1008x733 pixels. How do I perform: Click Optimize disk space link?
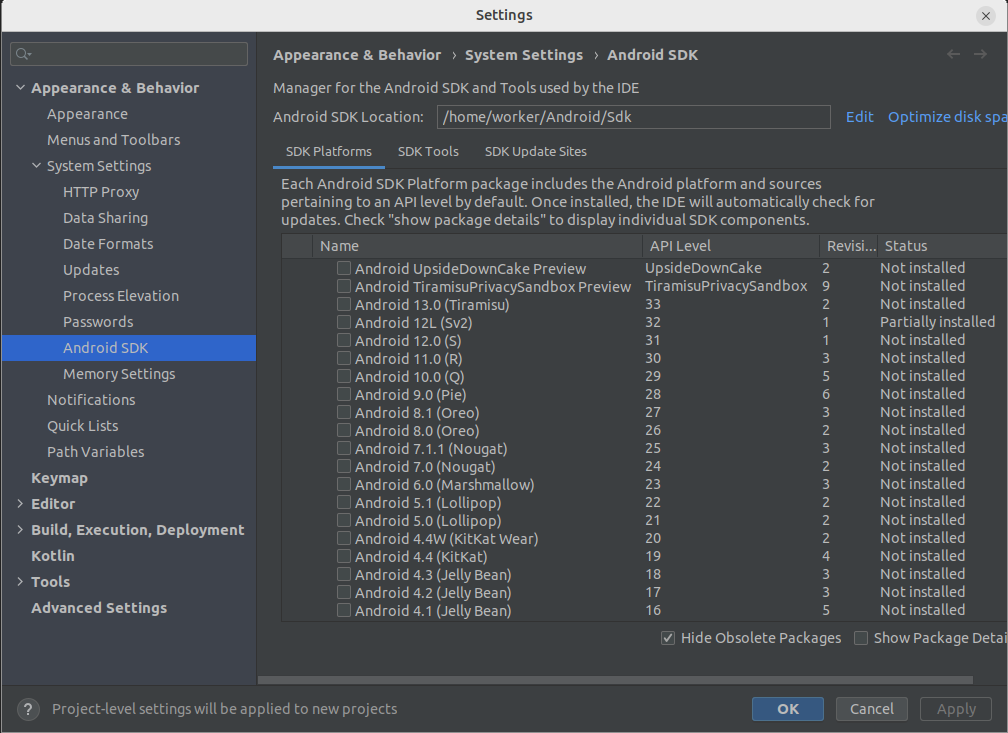(948, 117)
